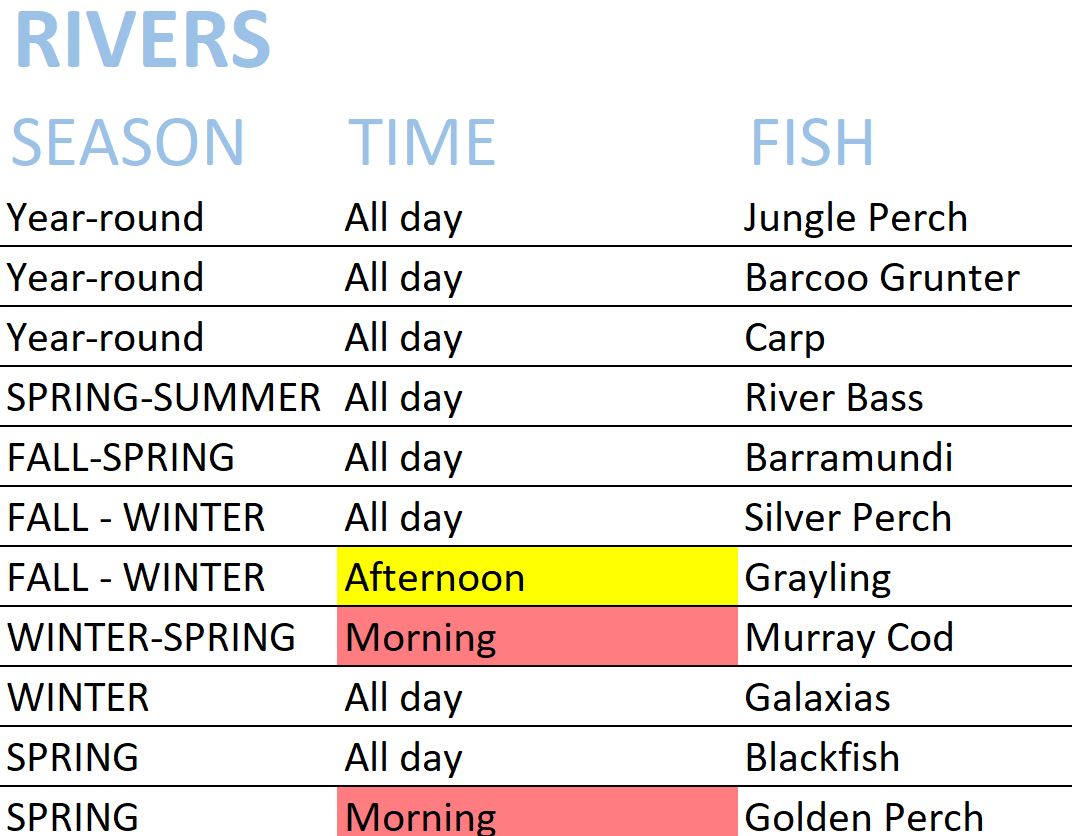Select the Barcoo Grunter cell
Viewport: 1072px width, 836px height.
click(881, 278)
